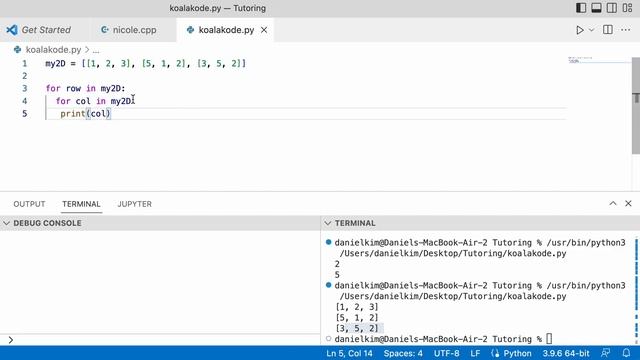Viewport: 640px width, 360px height.
Task: Click koalakode.py in the breadcrumb
Action: [53, 50]
